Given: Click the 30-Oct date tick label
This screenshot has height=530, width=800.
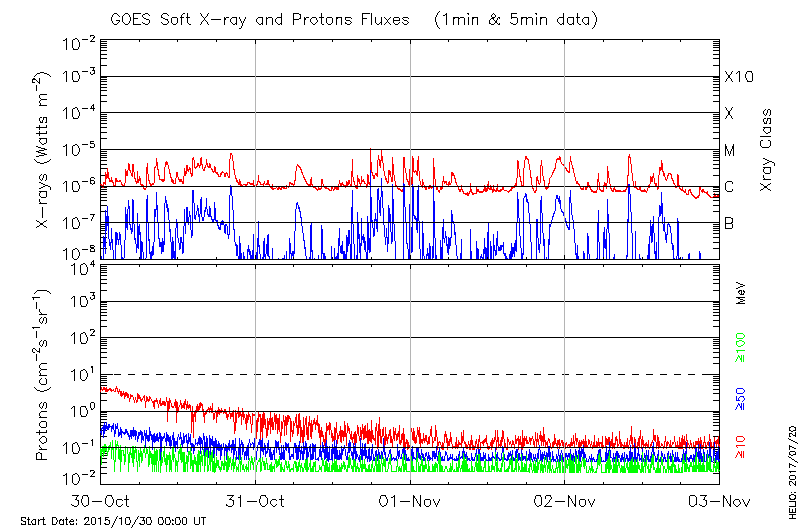Looking at the screenshot, I should point(100,500).
